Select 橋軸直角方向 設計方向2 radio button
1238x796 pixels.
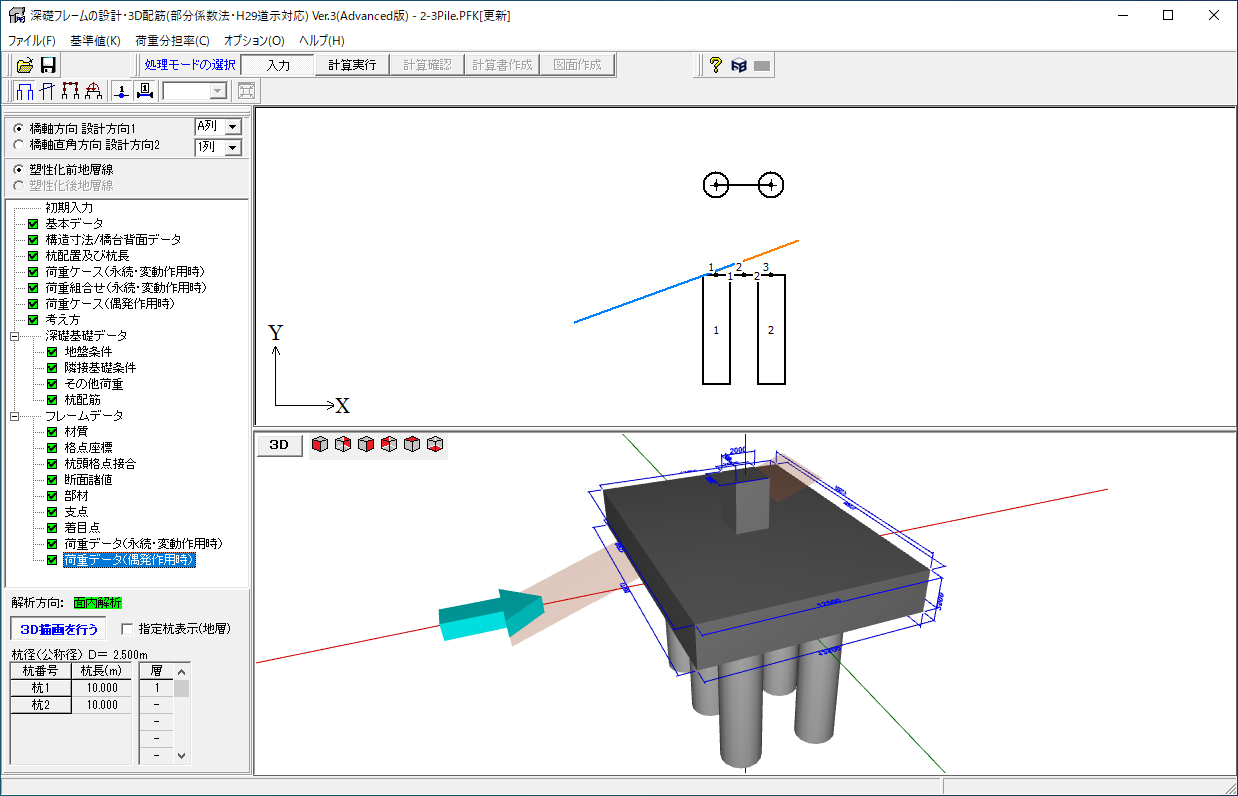tap(18, 145)
